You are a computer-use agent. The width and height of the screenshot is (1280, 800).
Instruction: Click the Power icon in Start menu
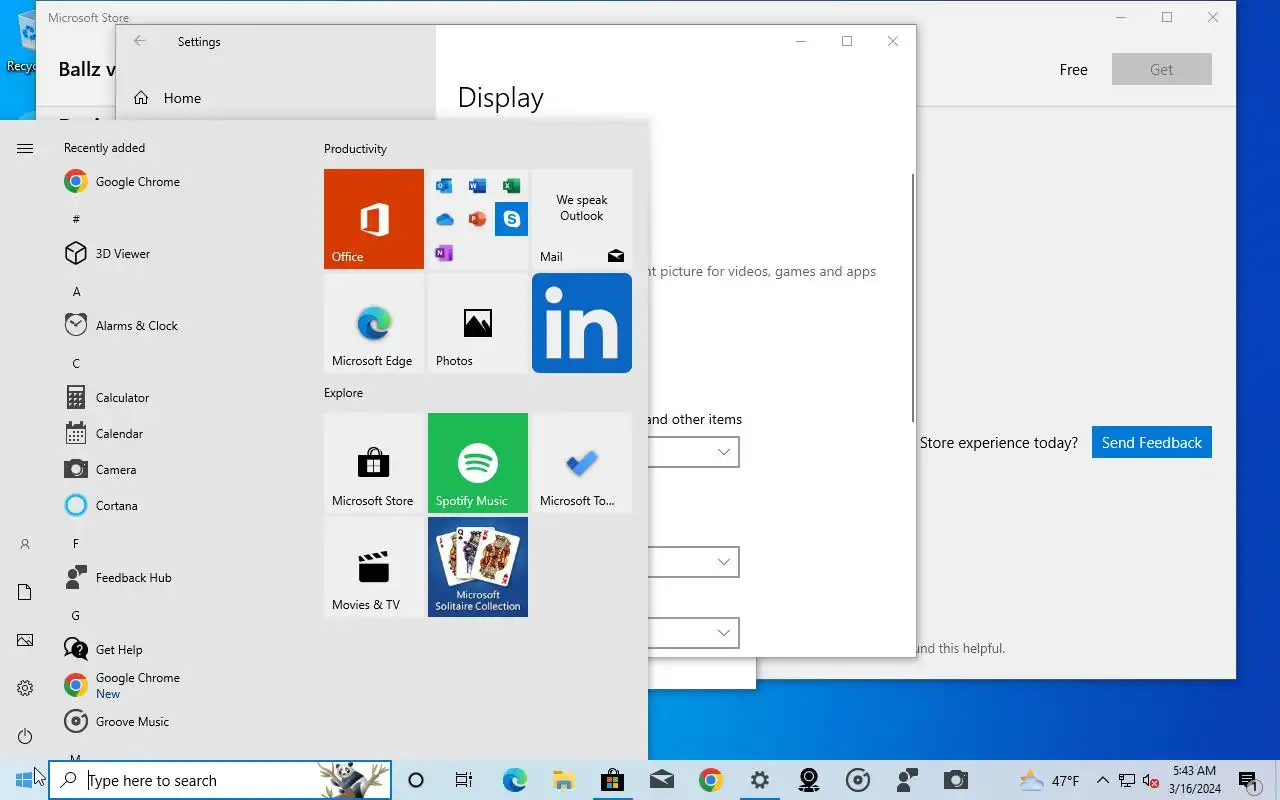point(25,736)
